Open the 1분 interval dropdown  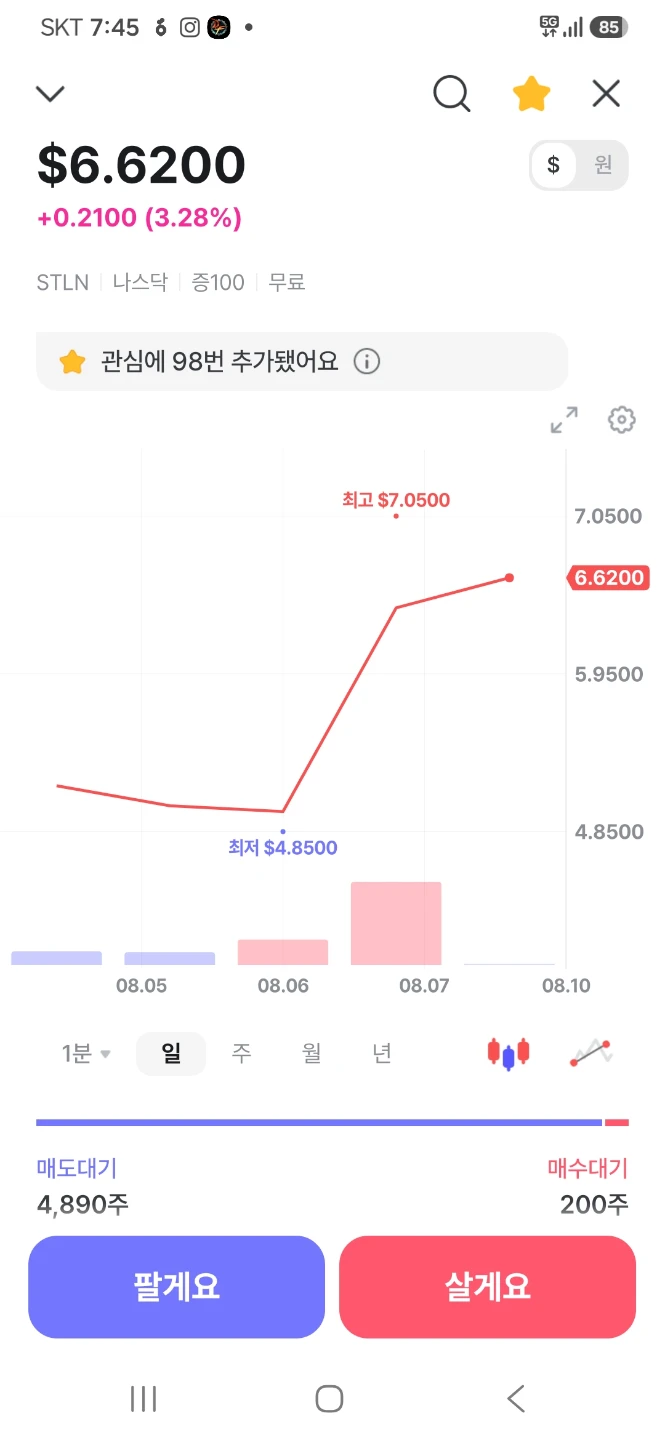pyautogui.click(x=86, y=1053)
